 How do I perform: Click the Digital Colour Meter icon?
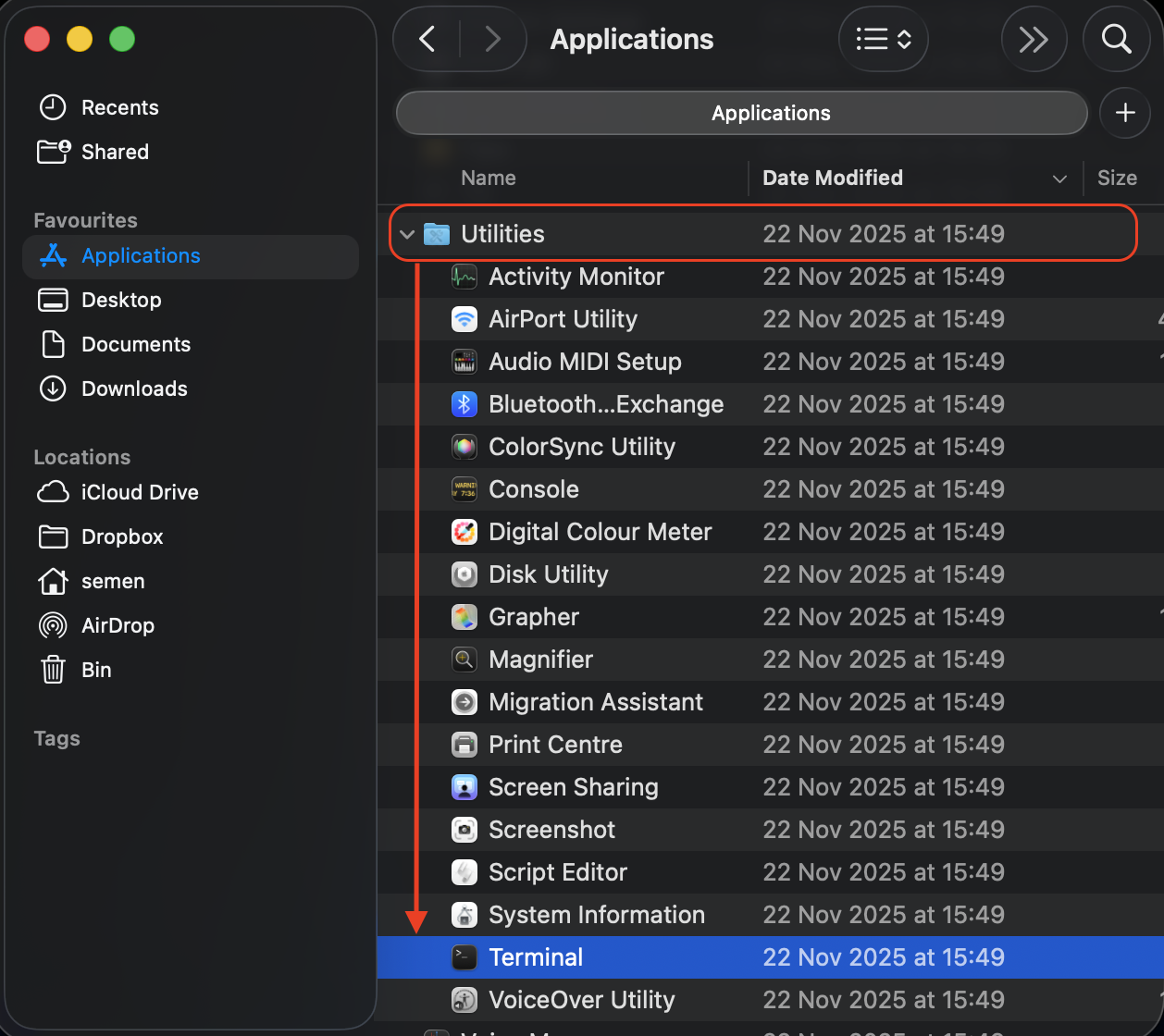pyautogui.click(x=464, y=532)
